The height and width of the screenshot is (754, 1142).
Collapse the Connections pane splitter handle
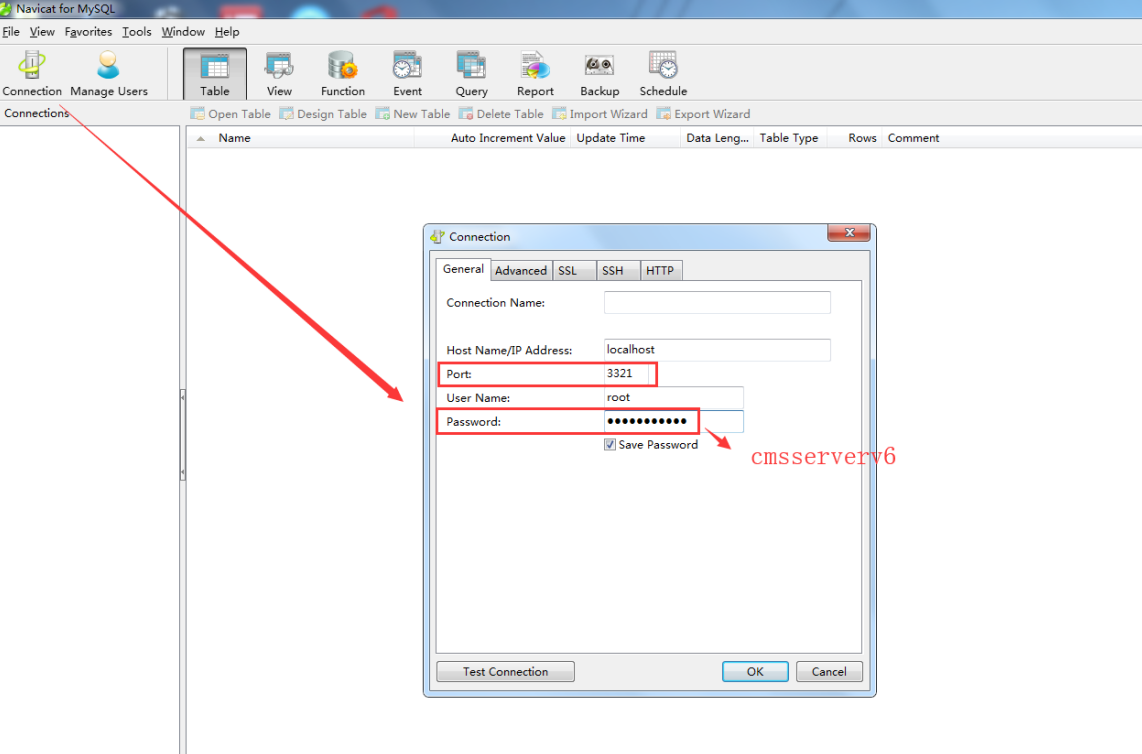pos(183,436)
